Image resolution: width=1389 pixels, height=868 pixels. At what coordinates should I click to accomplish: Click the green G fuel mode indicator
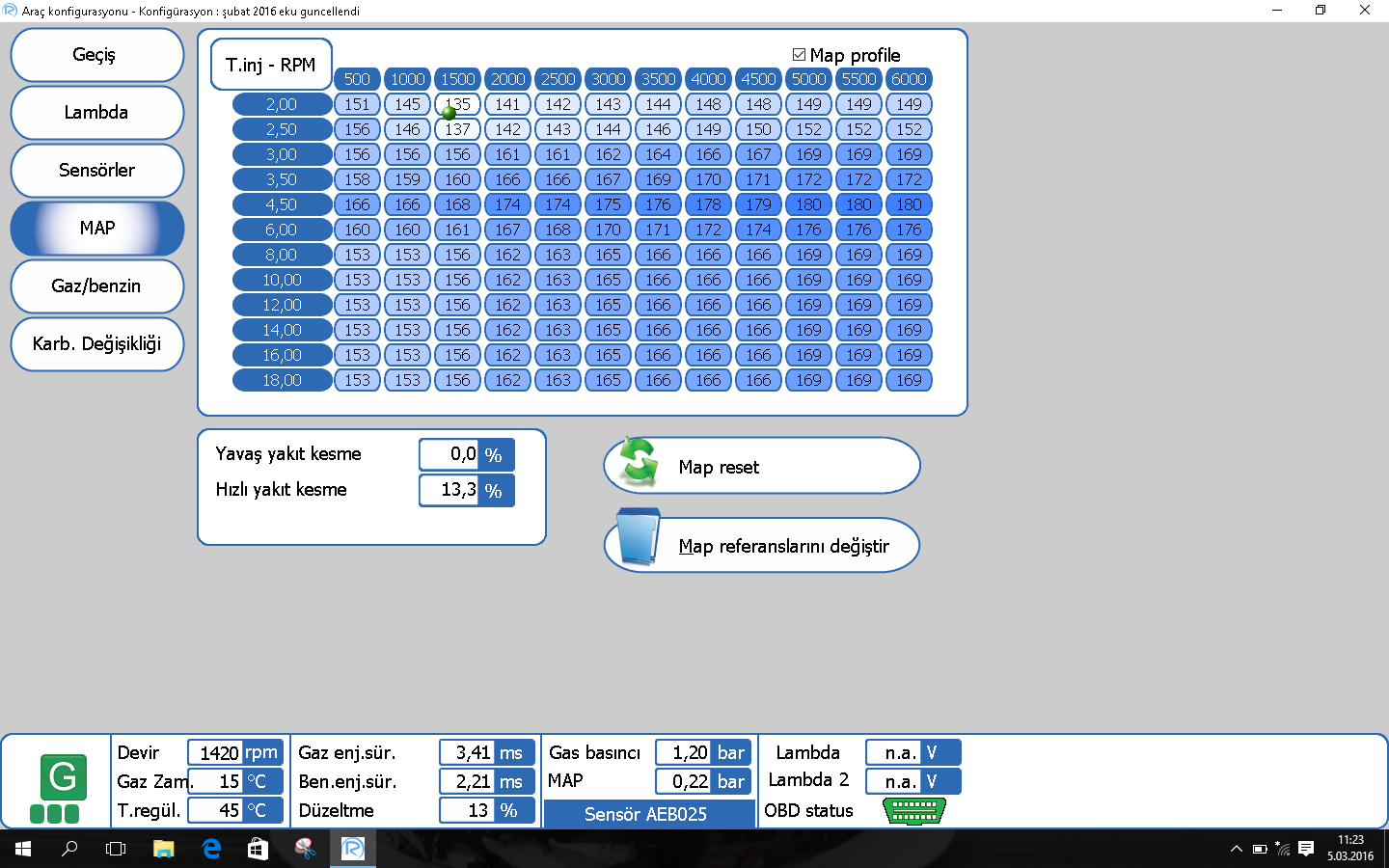tap(63, 777)
